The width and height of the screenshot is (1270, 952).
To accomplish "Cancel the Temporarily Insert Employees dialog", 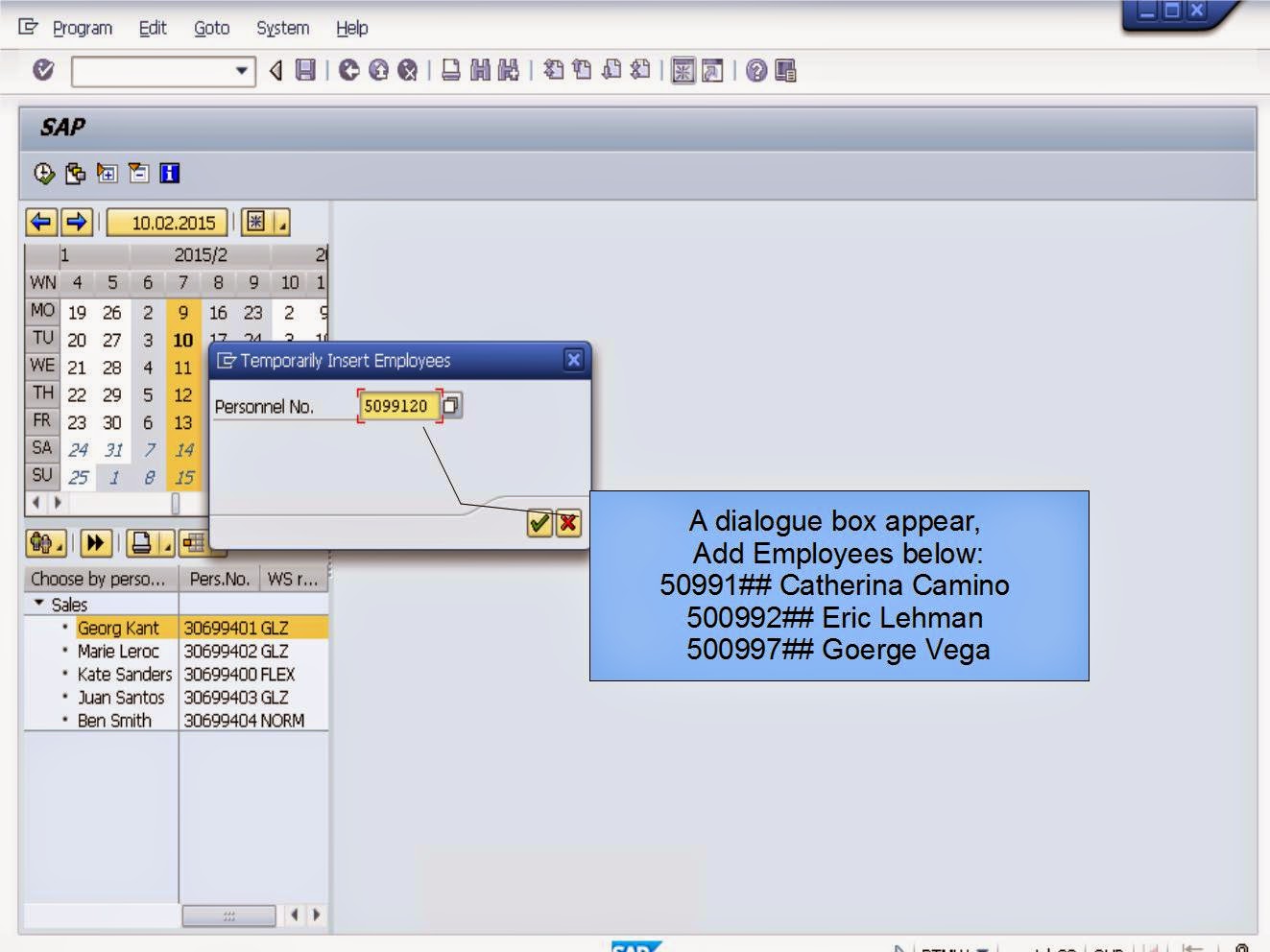I will [567, 525].
